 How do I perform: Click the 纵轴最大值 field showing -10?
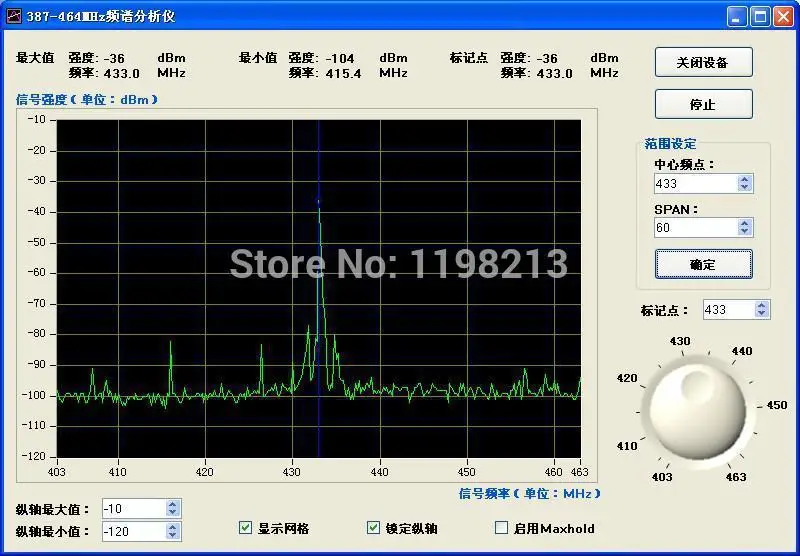coord(134,509)
